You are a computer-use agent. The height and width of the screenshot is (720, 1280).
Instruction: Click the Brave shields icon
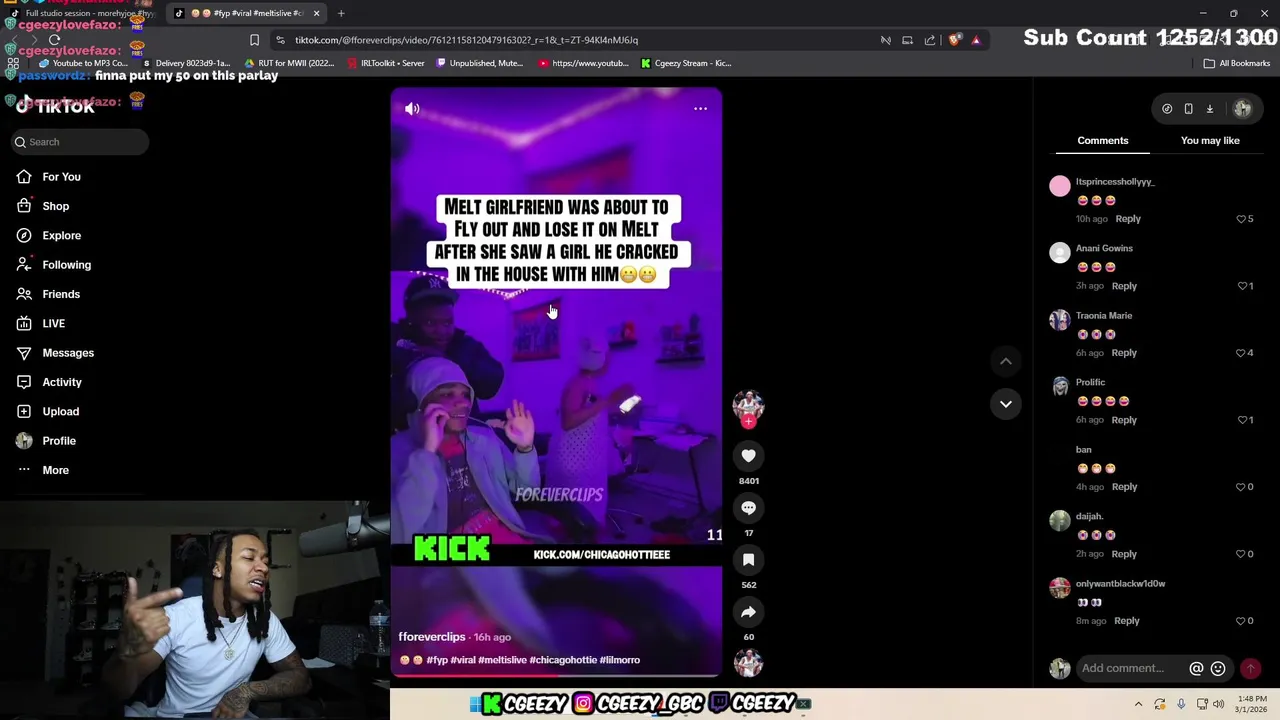tap(954, 40)
